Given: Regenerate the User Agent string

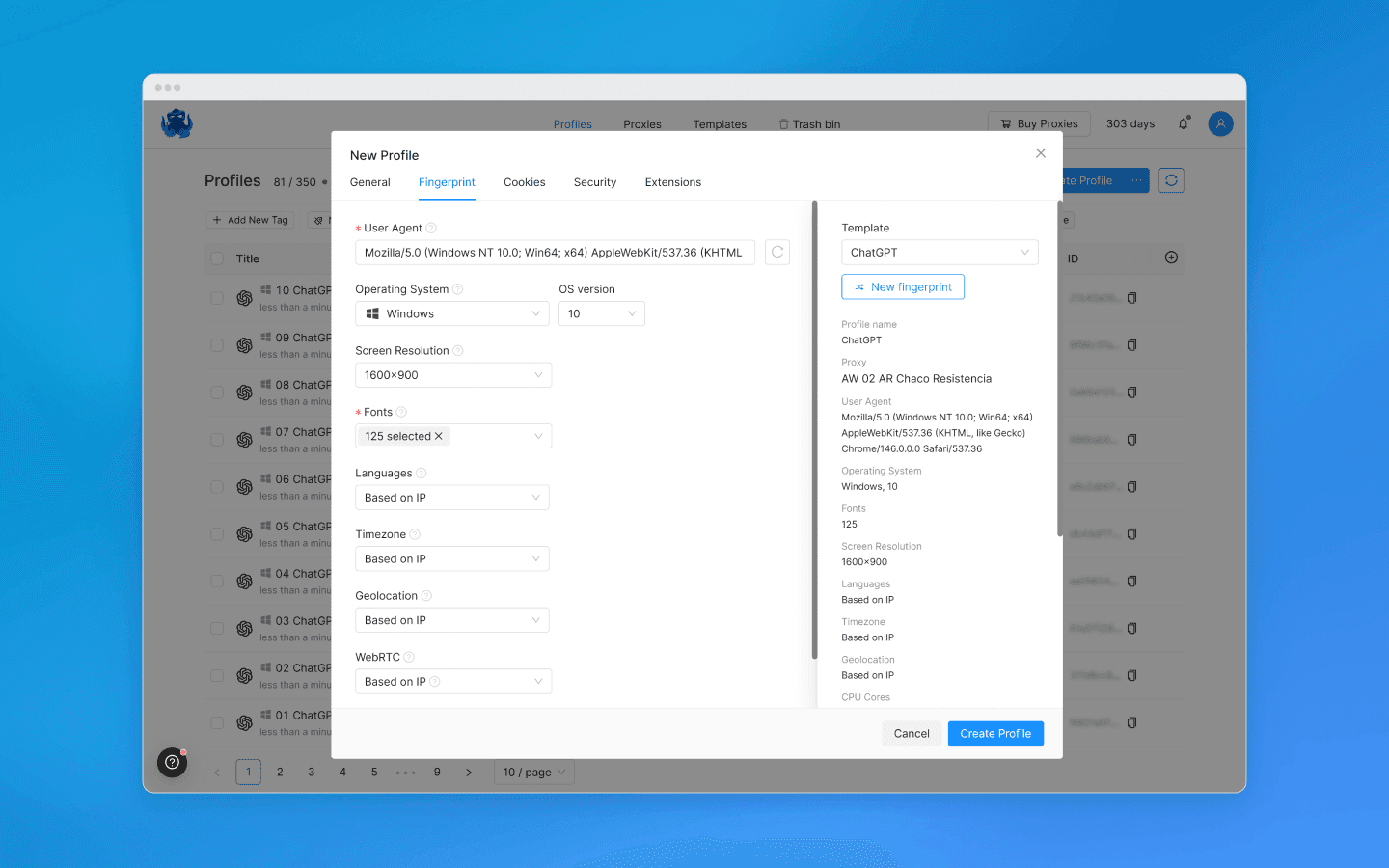Looking at the screenshot, I should click(777, 253).
